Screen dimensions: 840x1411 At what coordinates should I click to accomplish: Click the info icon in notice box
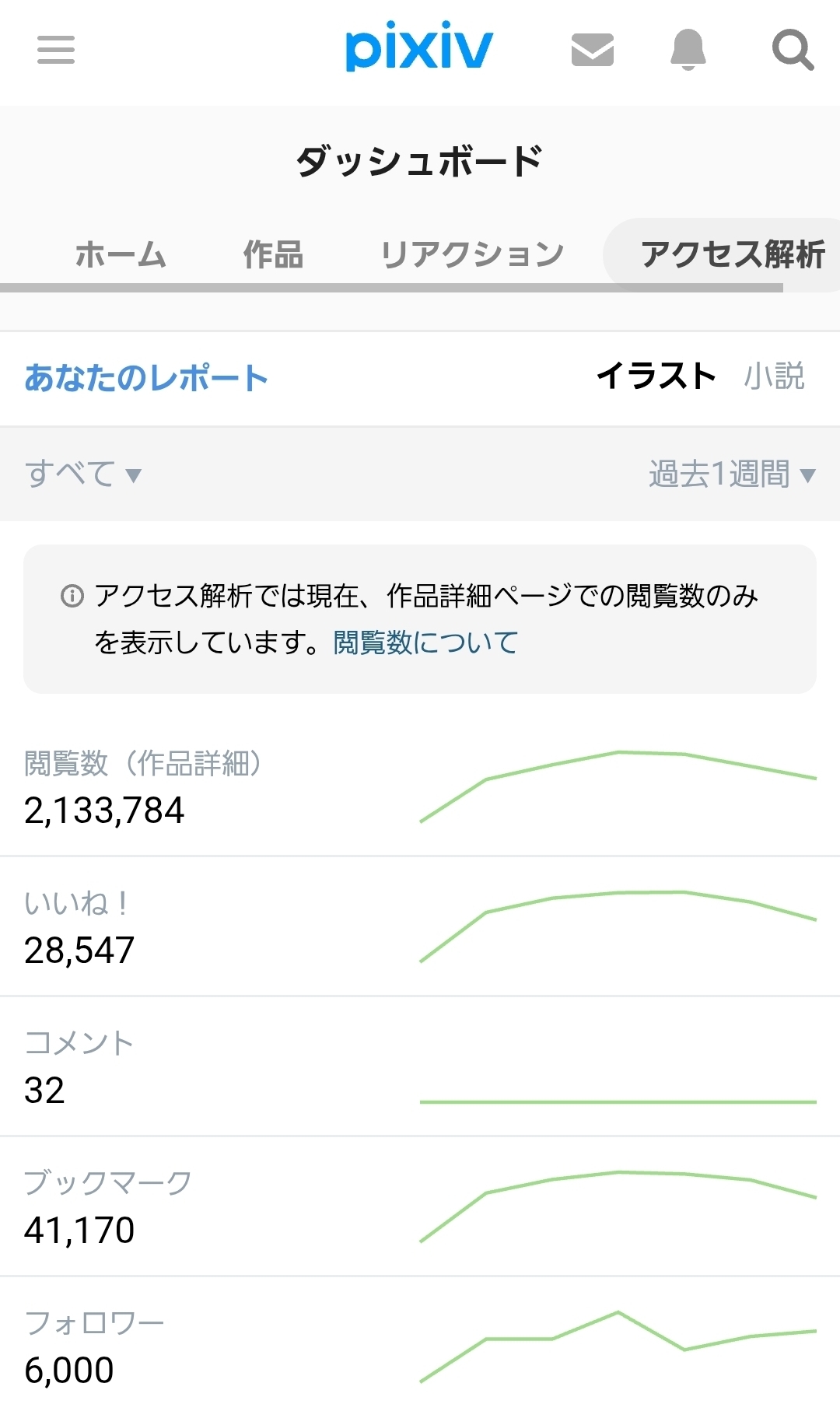click(x=72, y=597)
